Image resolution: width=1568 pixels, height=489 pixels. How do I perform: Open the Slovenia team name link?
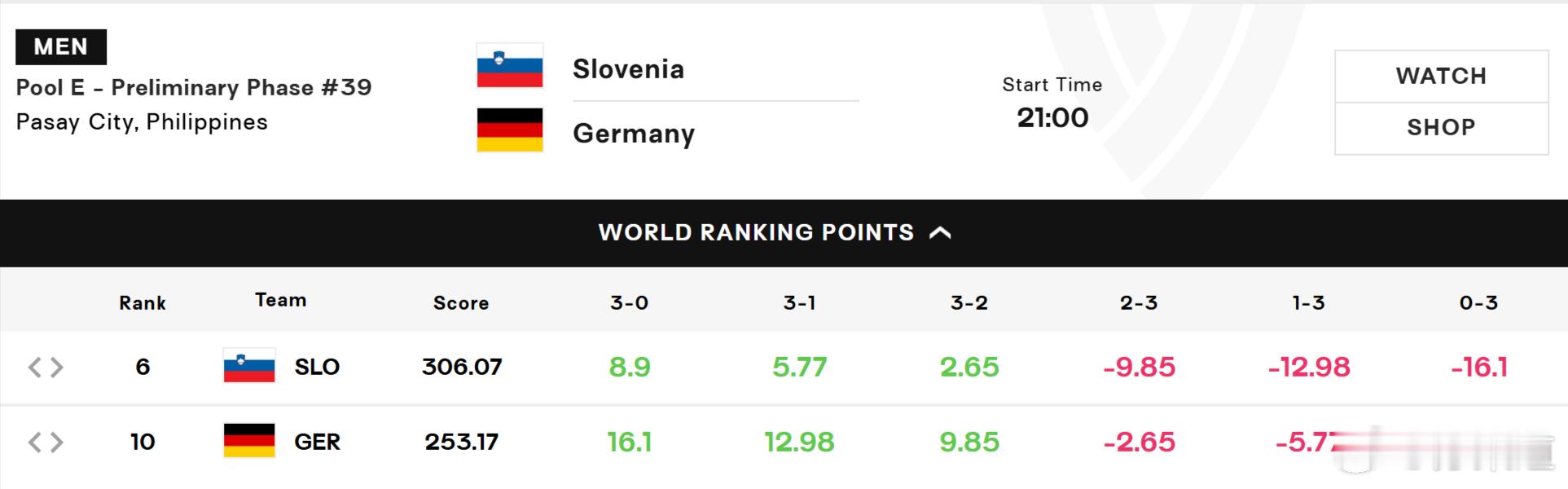tap(628, 69)
